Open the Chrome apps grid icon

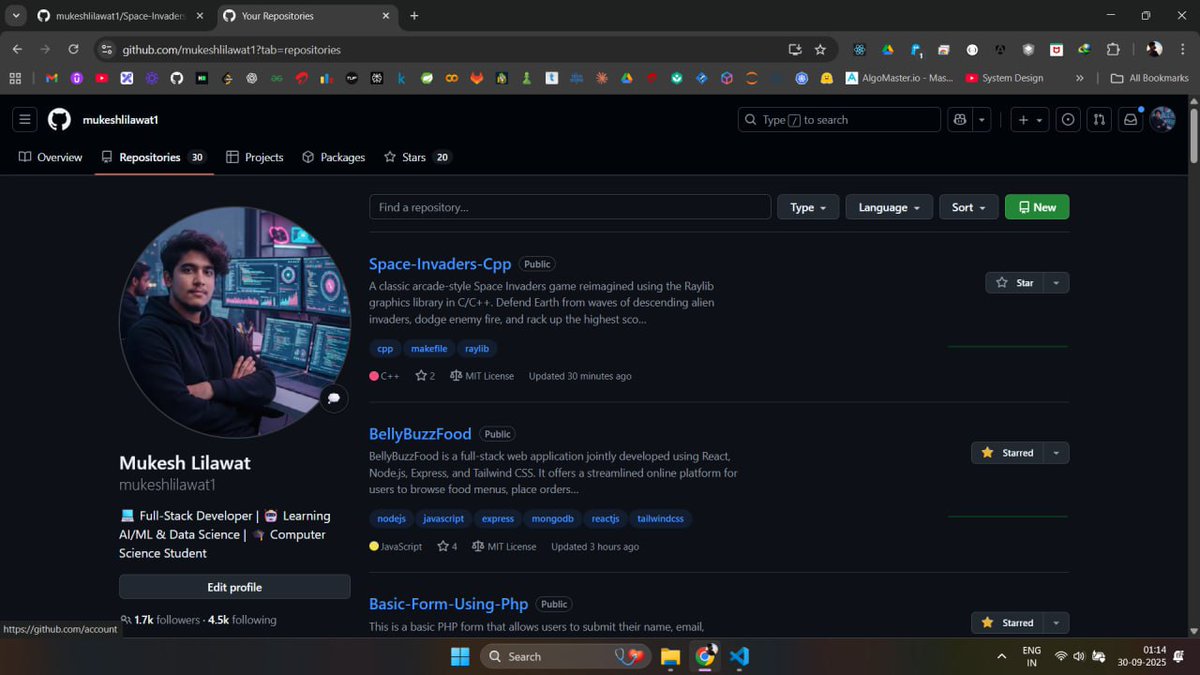pyautogui.click(x=15, y=78)
